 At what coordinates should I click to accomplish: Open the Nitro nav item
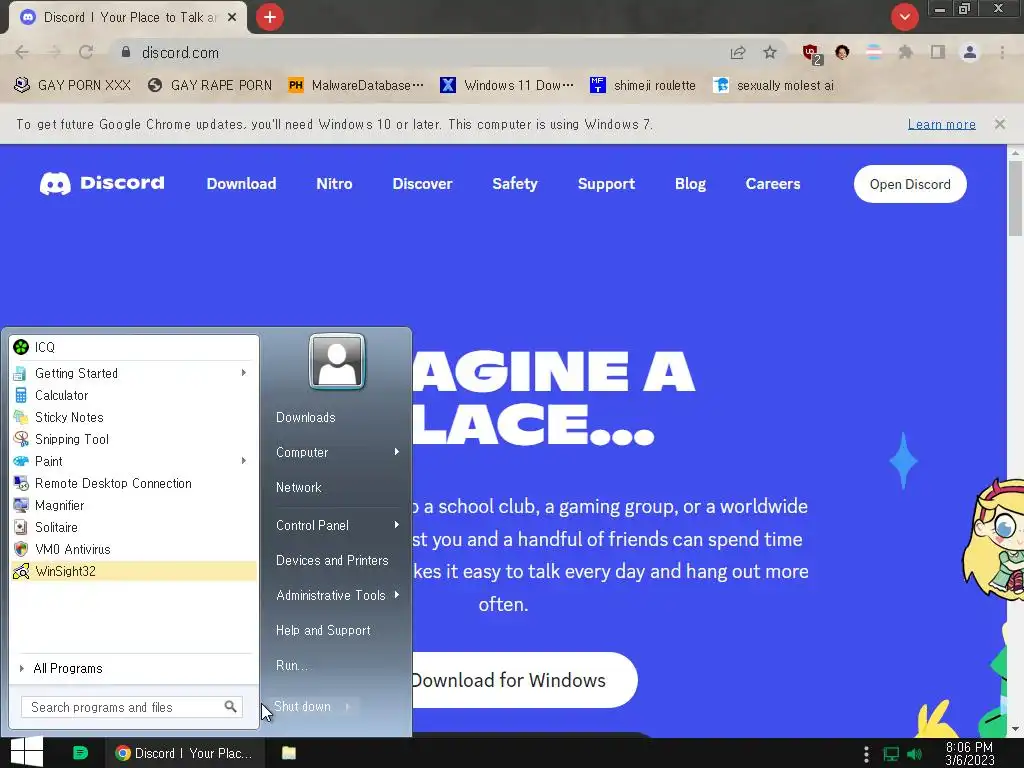coord(334,184)
